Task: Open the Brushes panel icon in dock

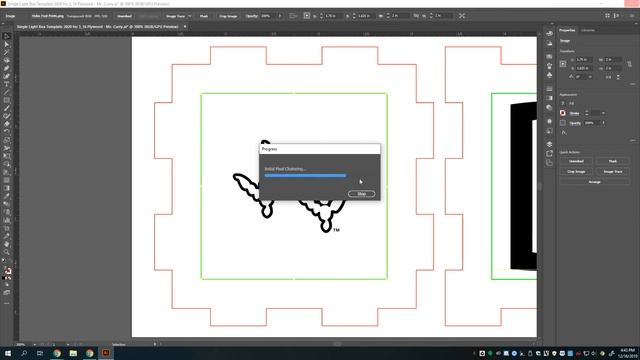Action: coord(549,66)
